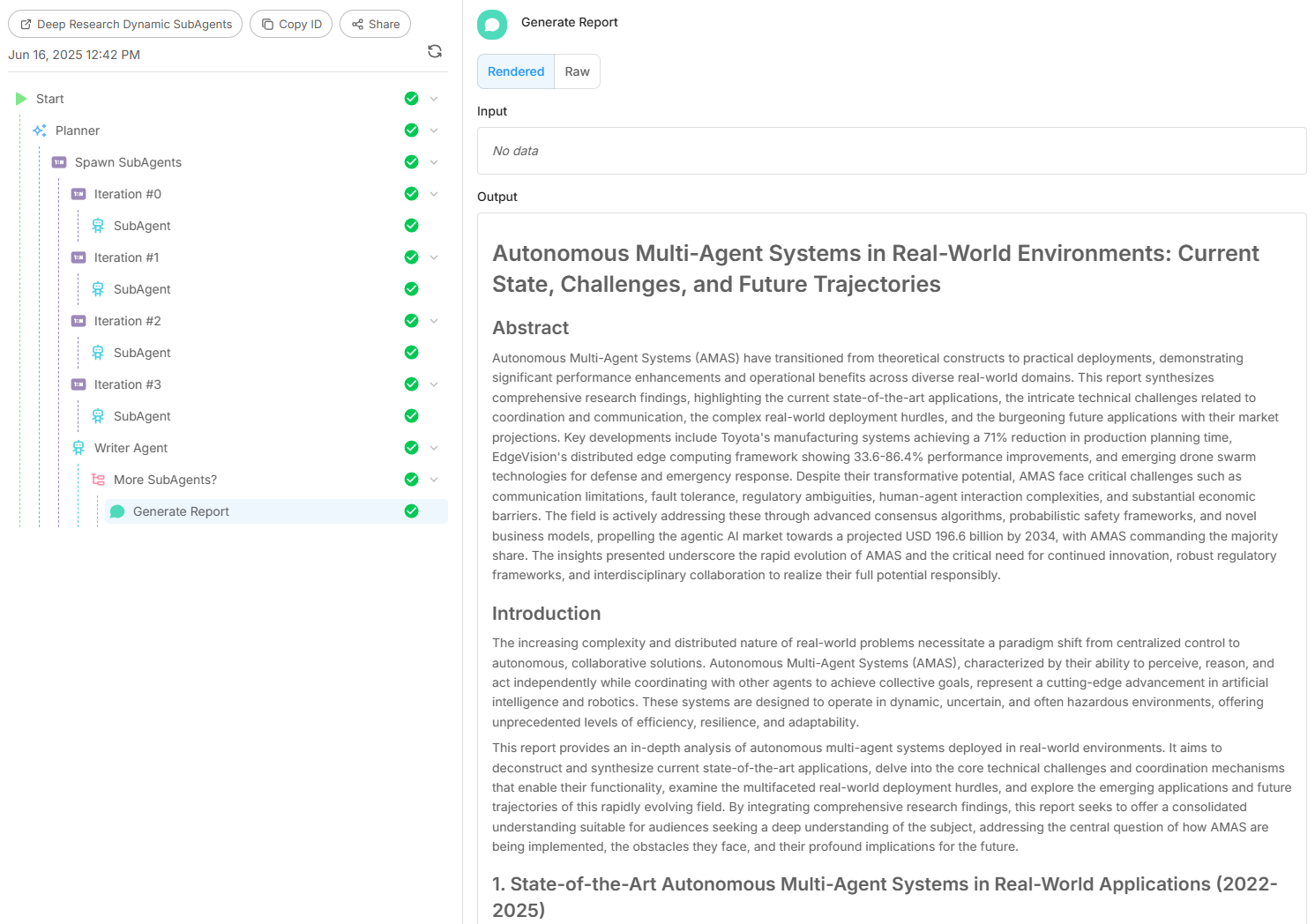Click the More SubAgents? branch icon
The height and width of the screenshot is (924, 1315).
[98, 480]
